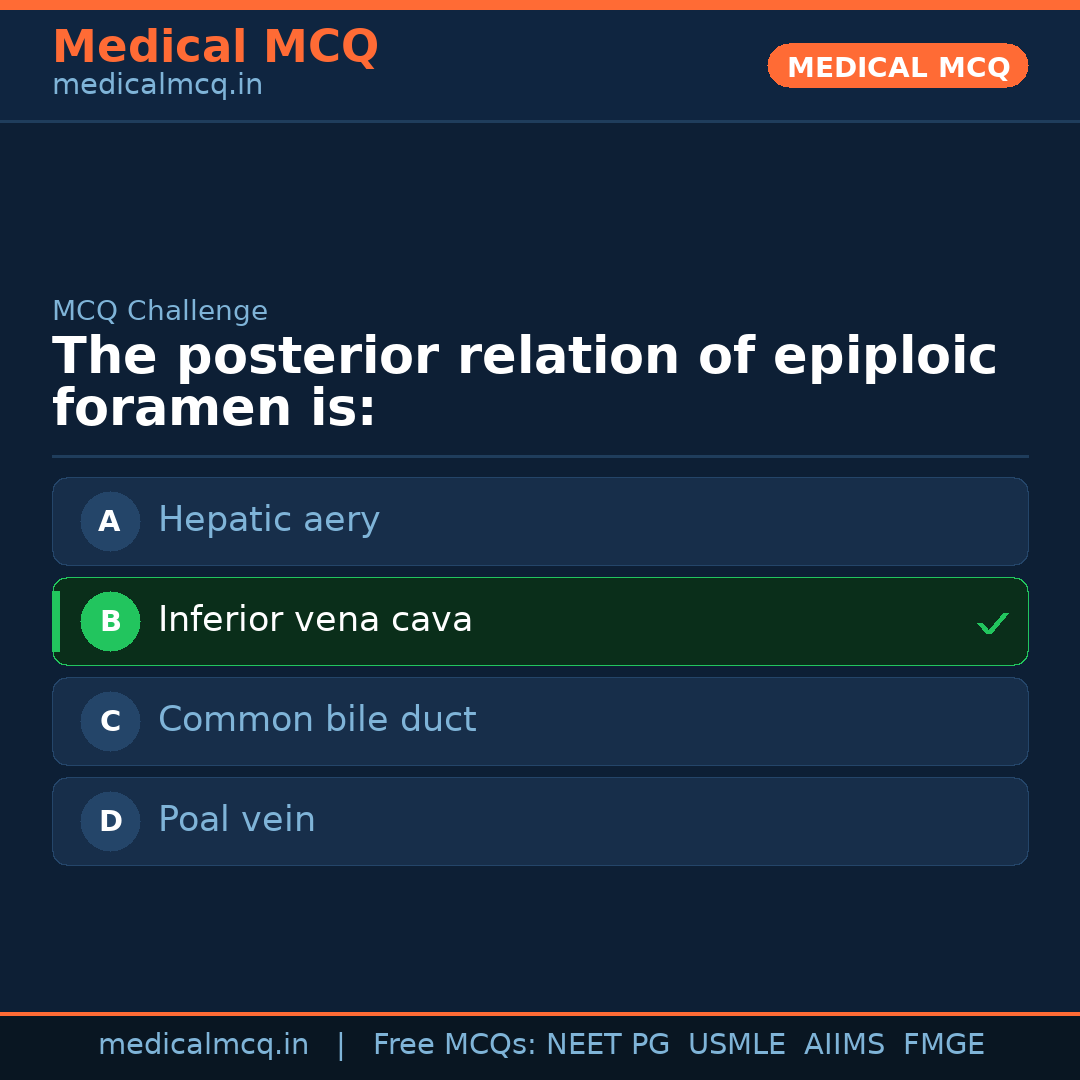Click USMLE in the footer
The width and height of the screenshot is (1080, 1080).
736,1045
